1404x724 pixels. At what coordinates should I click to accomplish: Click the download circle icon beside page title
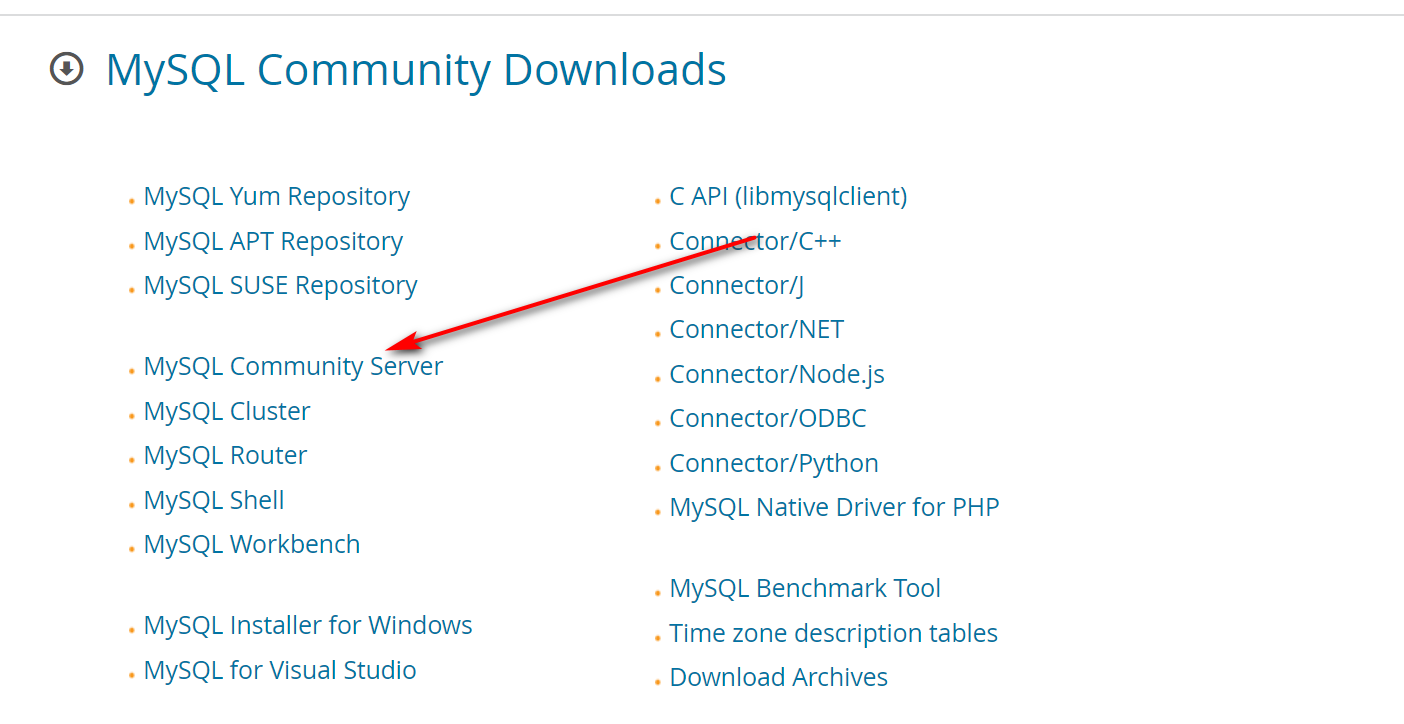[67, 69]
